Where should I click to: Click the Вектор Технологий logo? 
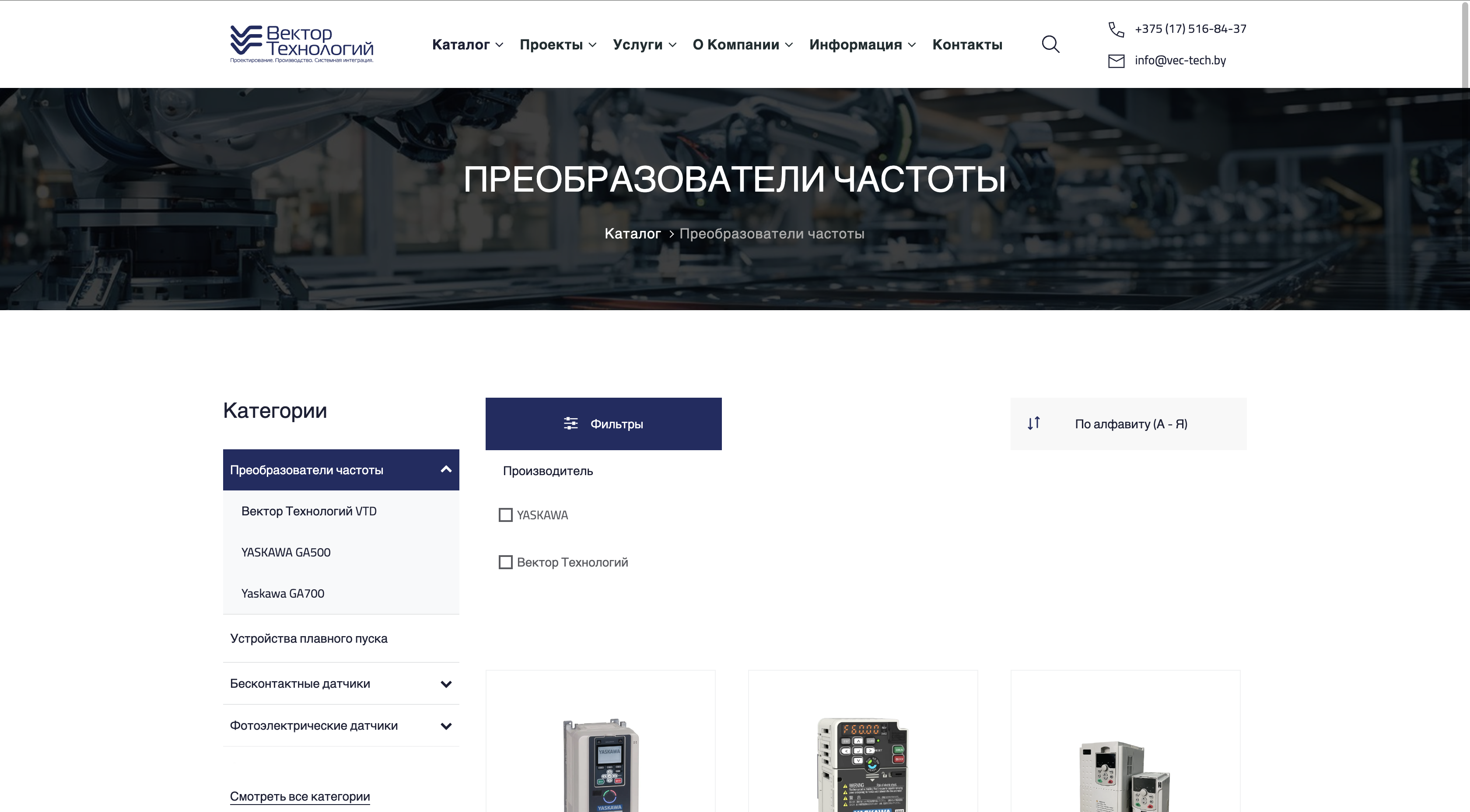click(301, 44)
